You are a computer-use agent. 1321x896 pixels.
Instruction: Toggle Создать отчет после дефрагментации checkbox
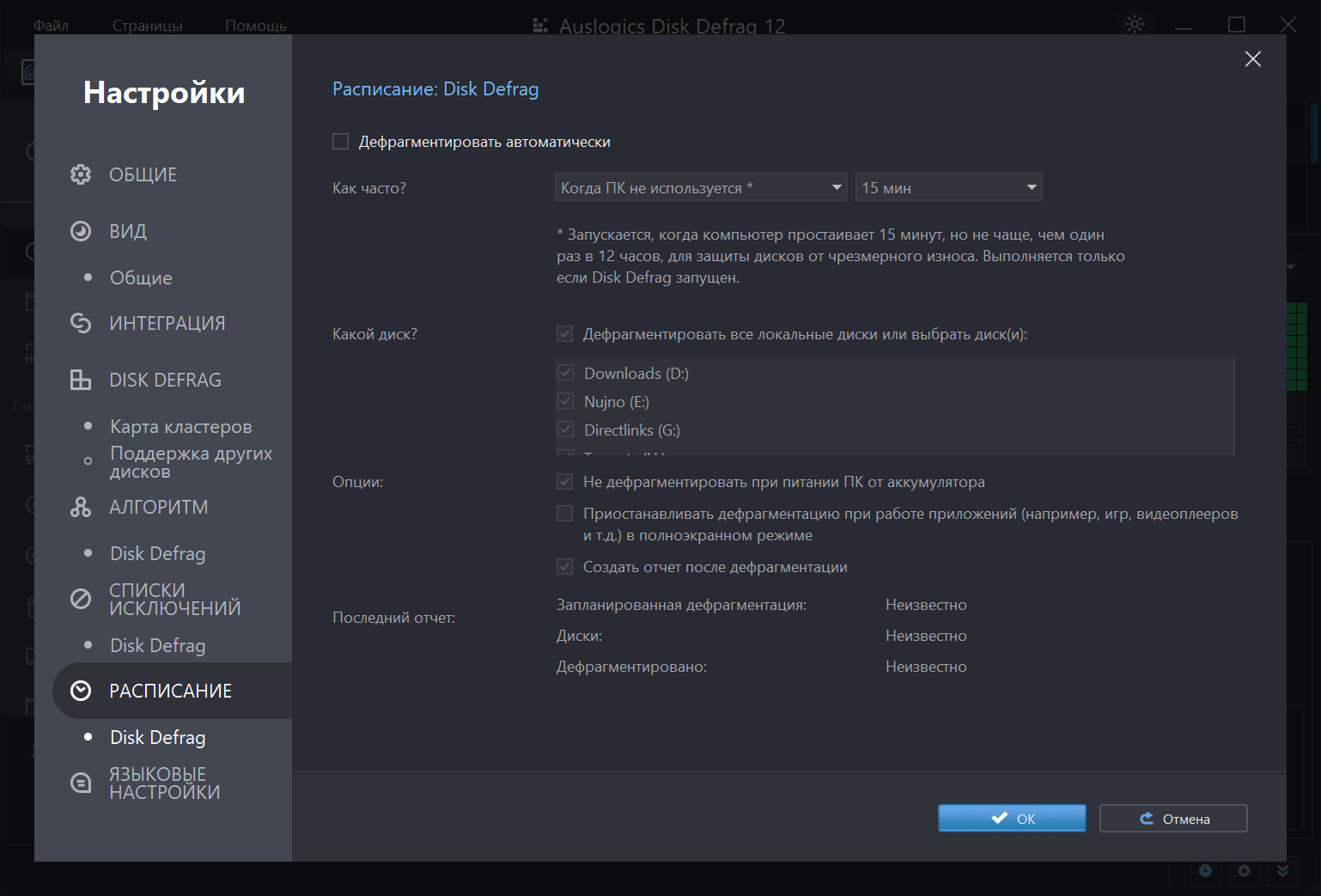click(x=565, y=567)
